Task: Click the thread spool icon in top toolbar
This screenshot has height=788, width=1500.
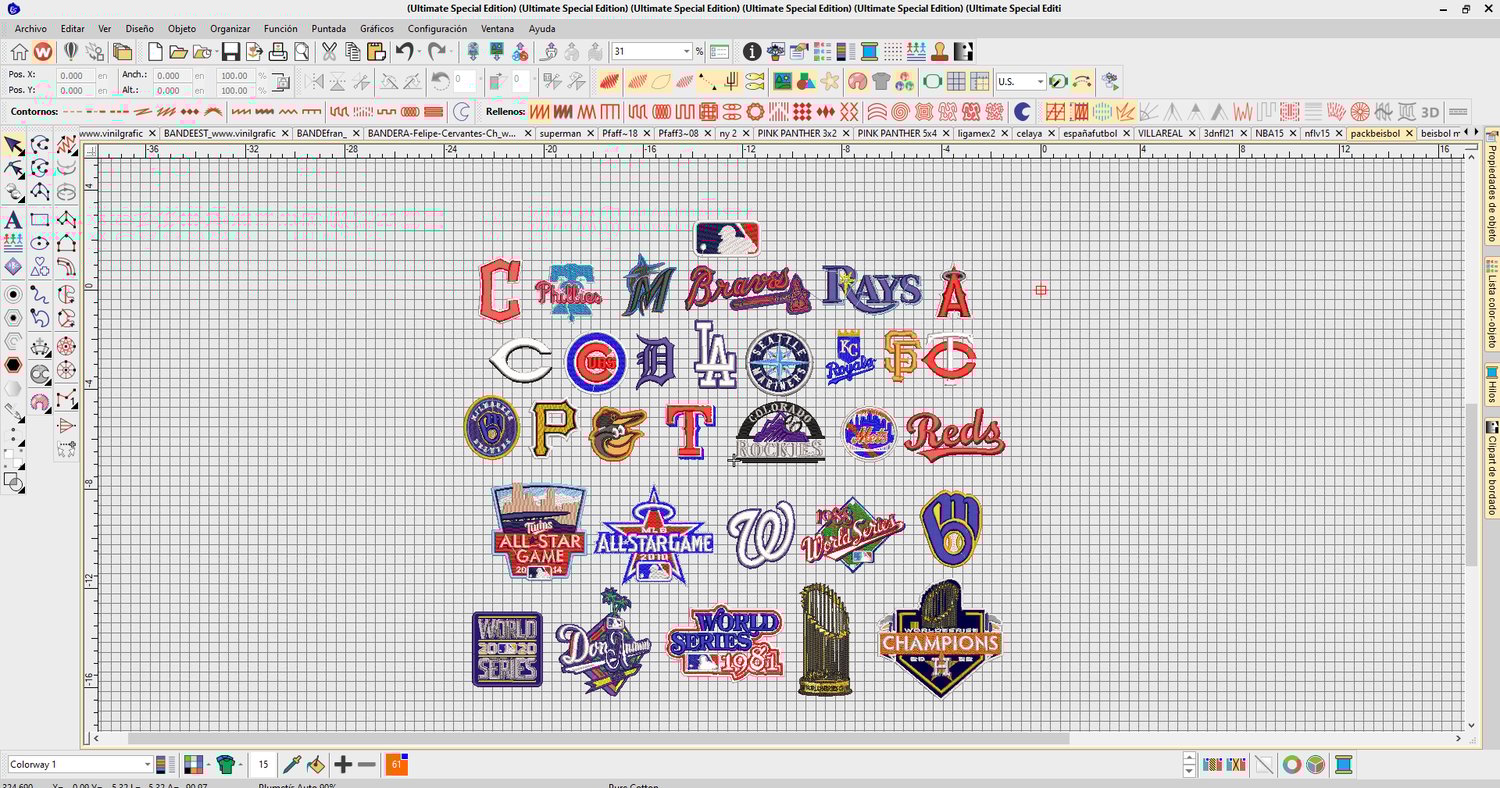Action: (x=869, y=51)
